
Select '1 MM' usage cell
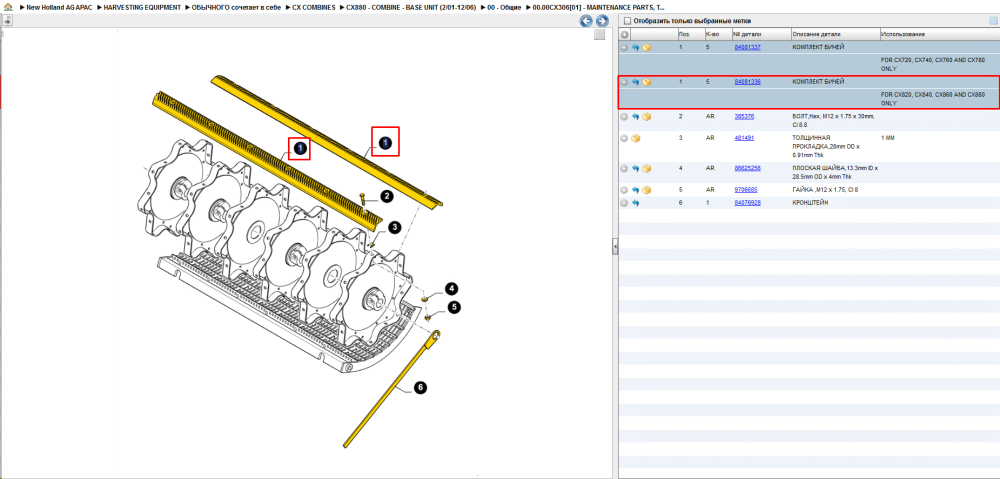click(x=888, y=138)
